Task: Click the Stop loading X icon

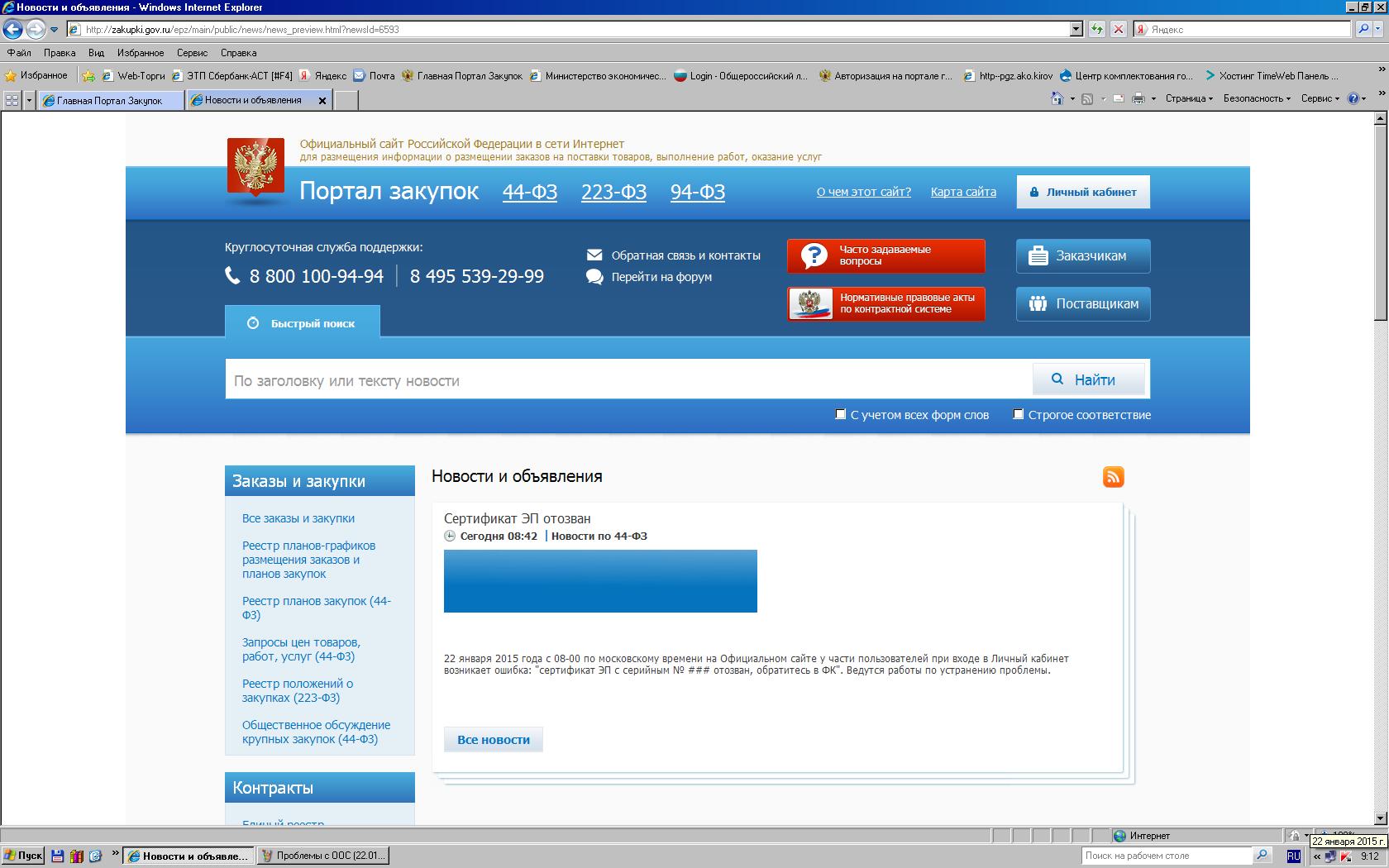Action: point(1118,29)
